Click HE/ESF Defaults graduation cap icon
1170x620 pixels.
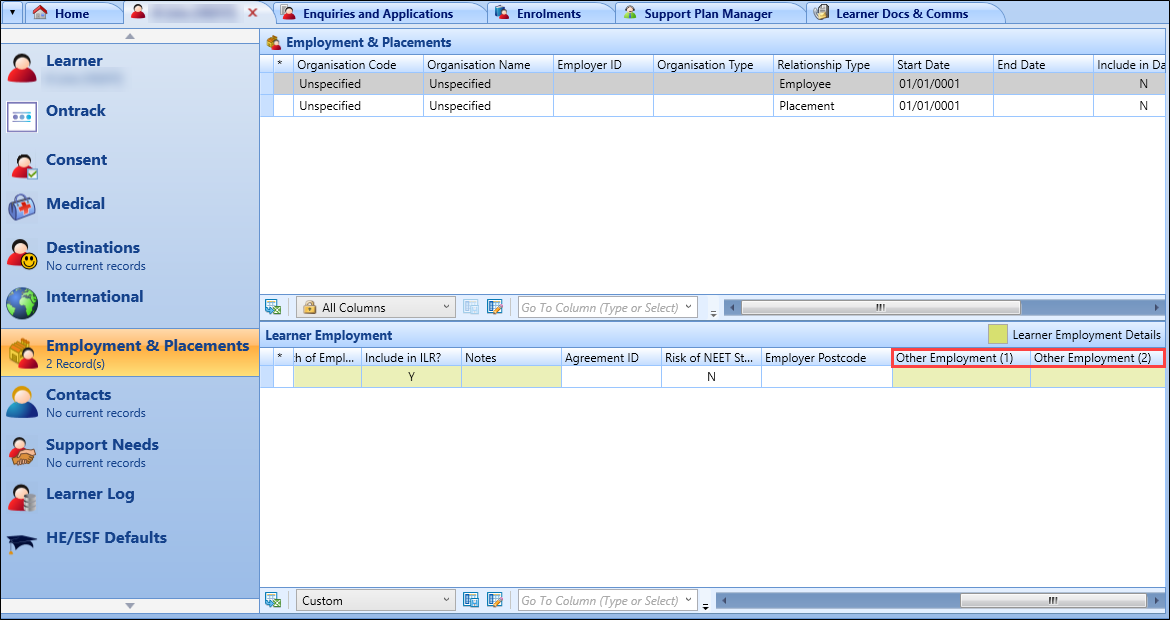tap(22, 543)
